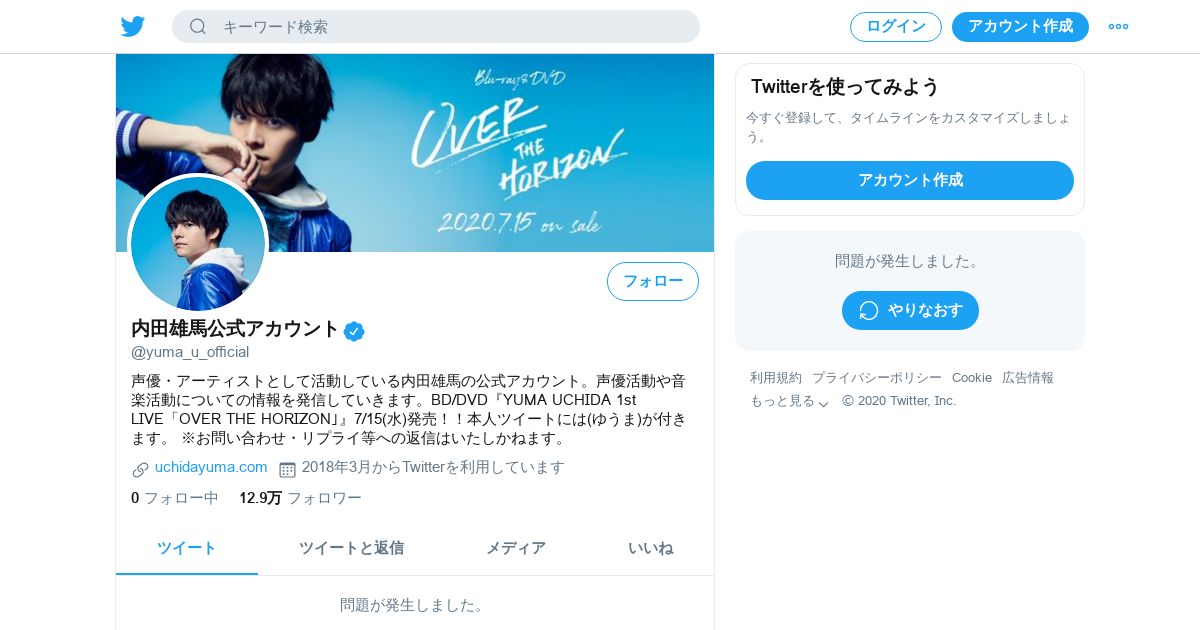Open the いいね tab

pyautogui.click(x=651, y=548)
